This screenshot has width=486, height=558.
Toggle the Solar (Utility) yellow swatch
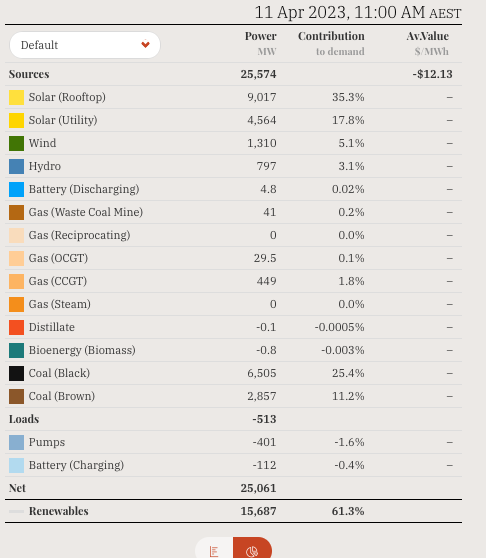point(16,120)
